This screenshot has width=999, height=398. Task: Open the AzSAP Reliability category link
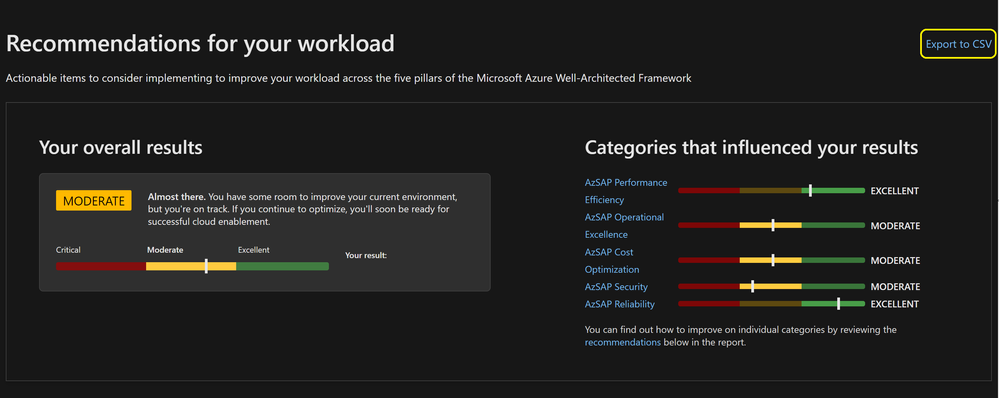(620, 304)
